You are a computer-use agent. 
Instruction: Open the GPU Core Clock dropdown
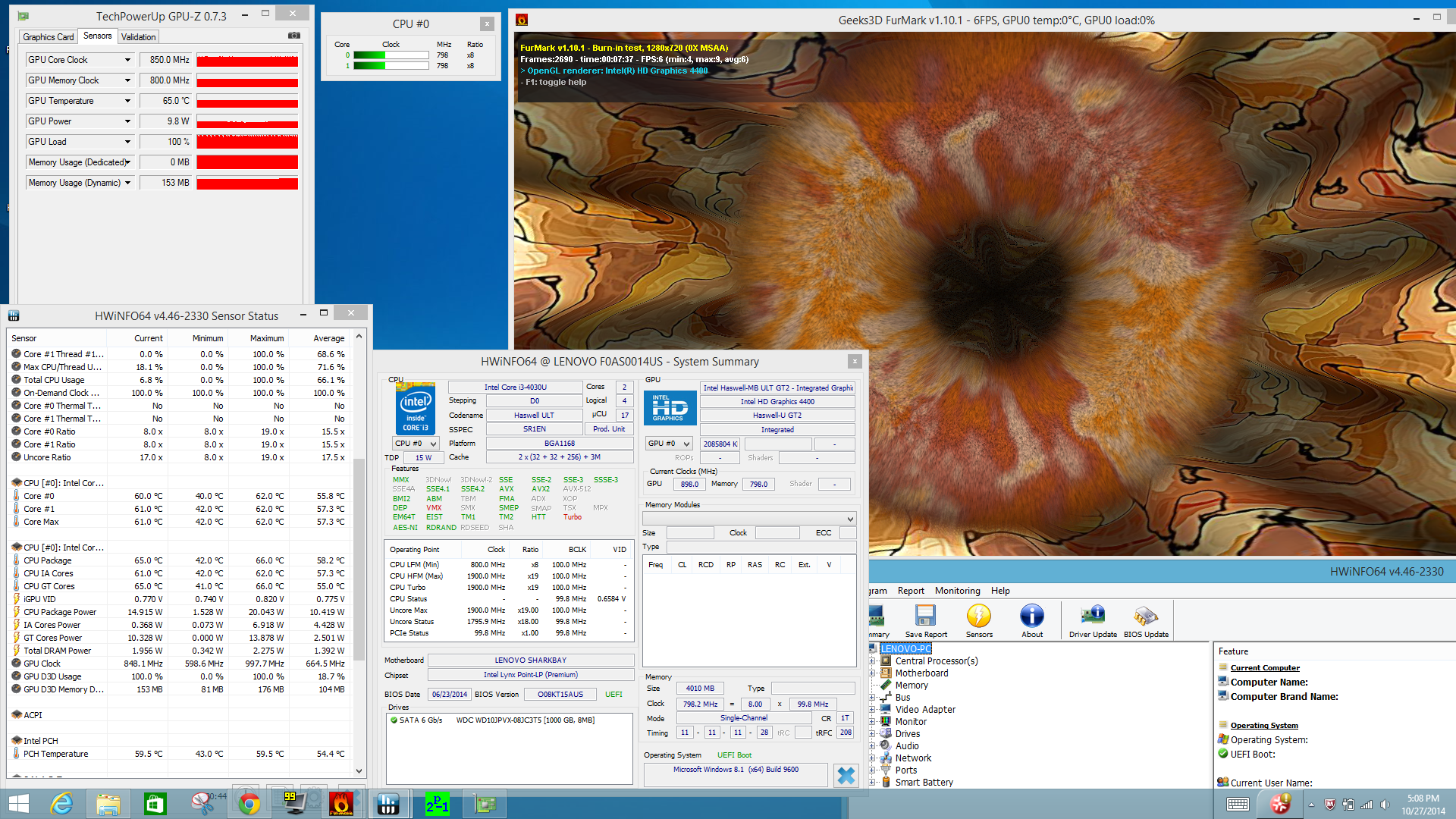[x=127, y=60]
